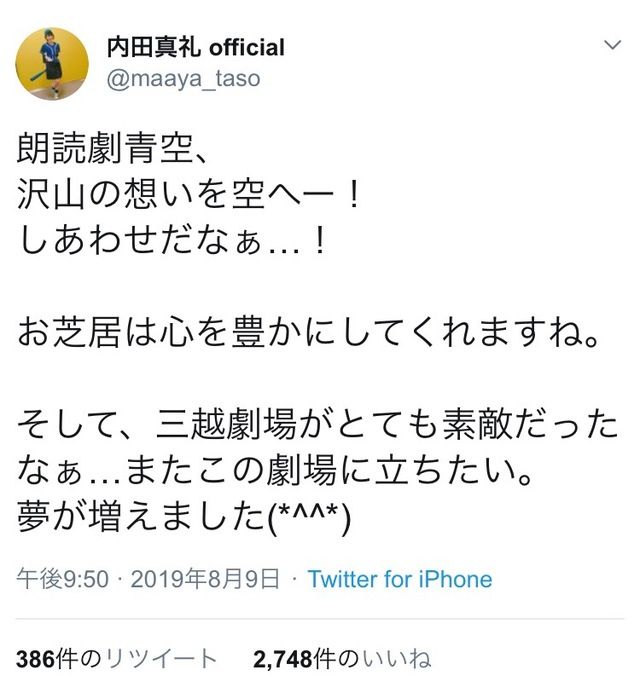Screen dimensions: 640x693
Task: Select the sentence お芝居は心を豊かにしてくれますね。
Action: click(309, 333)
